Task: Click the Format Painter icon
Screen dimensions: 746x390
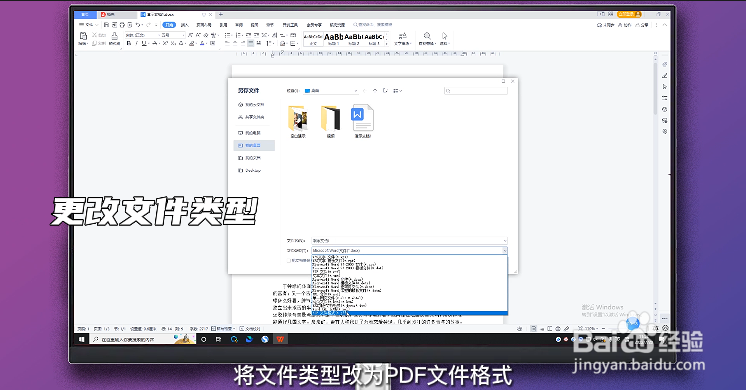Action: [114, 38]
